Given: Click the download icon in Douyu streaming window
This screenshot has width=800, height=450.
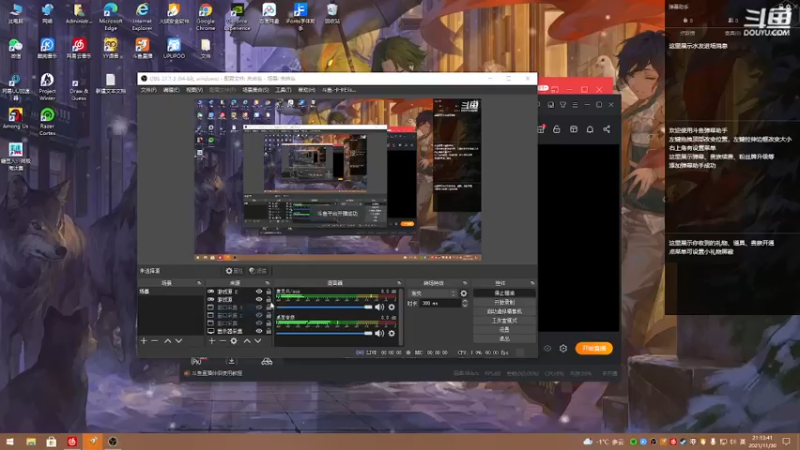Looking at the screenshot, I should (x=231, y=361).
